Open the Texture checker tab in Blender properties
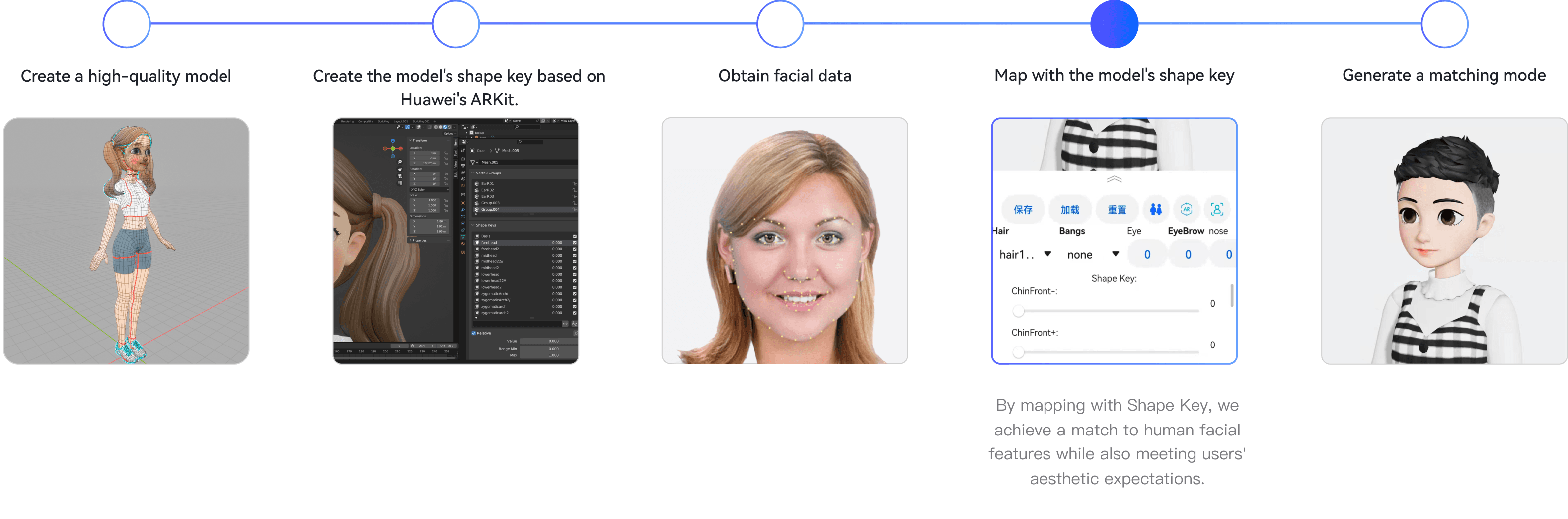 (463, 252)
